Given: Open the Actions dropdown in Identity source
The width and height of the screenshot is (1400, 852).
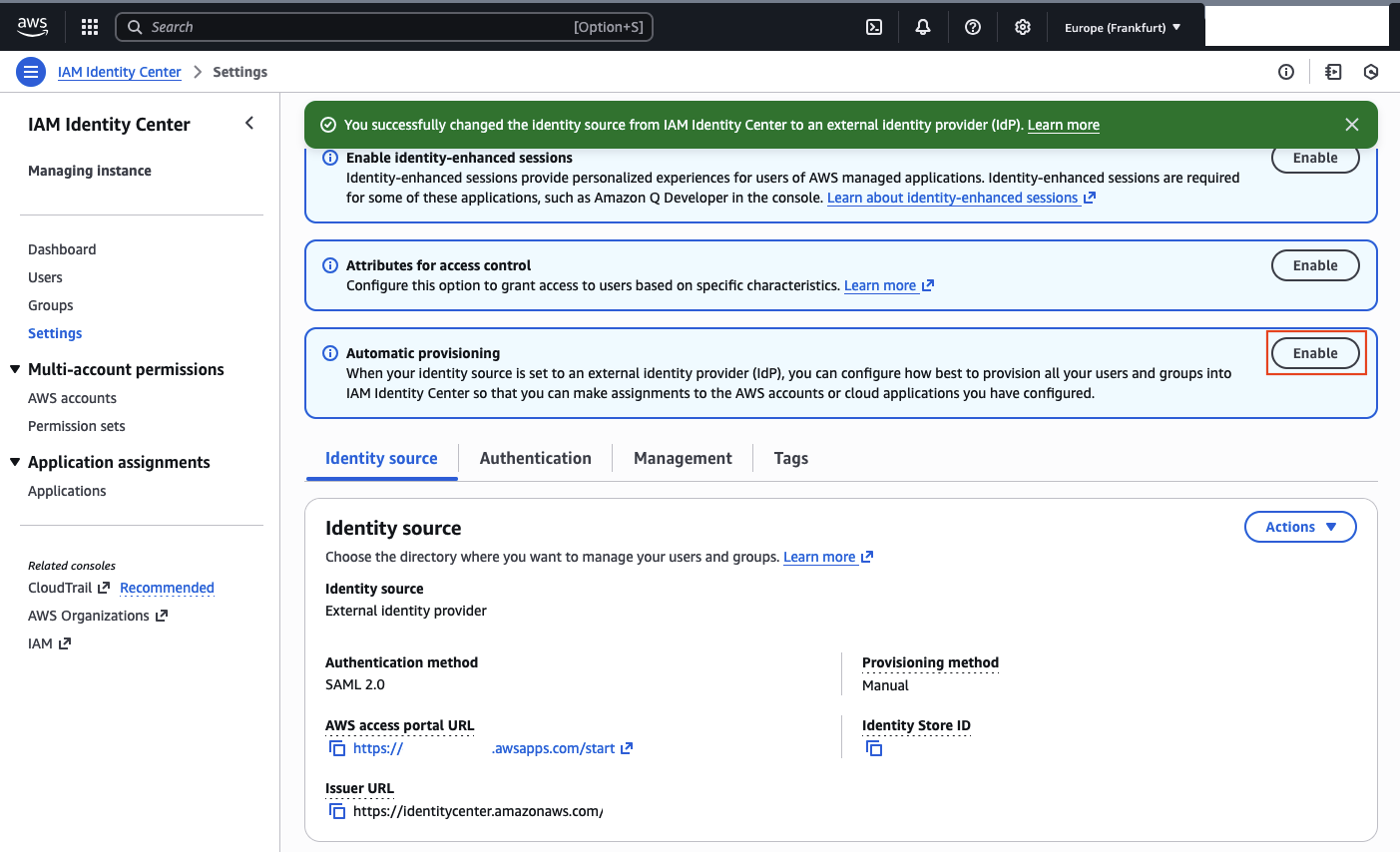Looking at the screenshot, I should pos(1300,527).
